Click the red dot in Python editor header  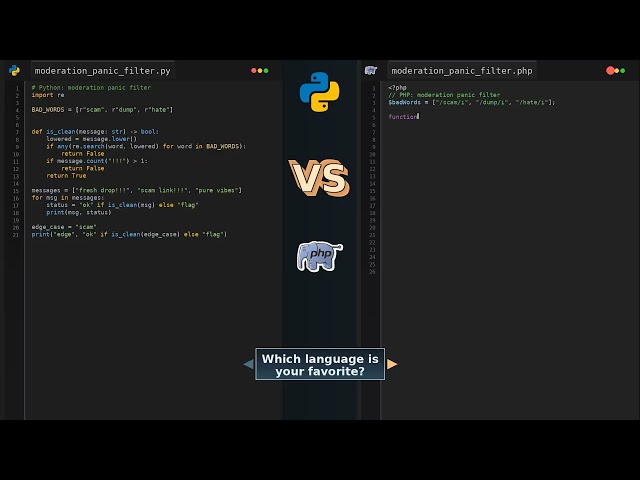(253, 71)
